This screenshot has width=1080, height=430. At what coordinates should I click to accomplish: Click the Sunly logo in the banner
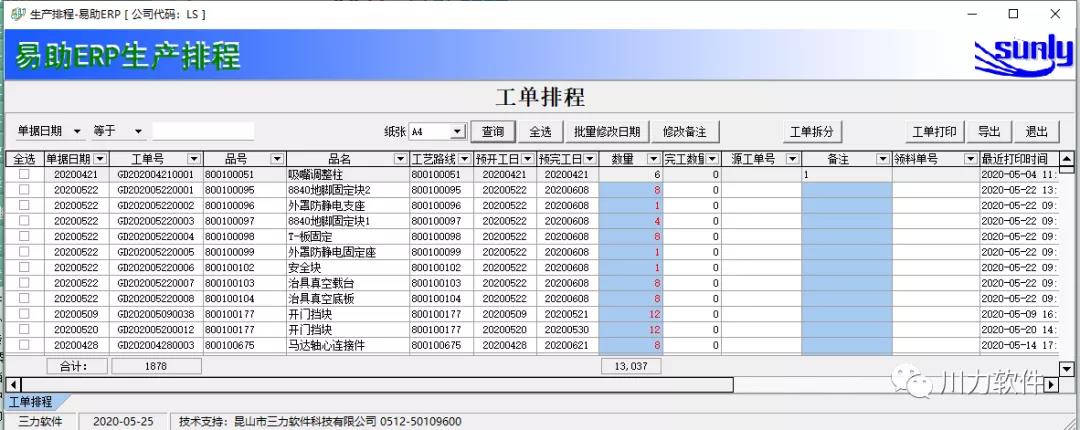1022,59
